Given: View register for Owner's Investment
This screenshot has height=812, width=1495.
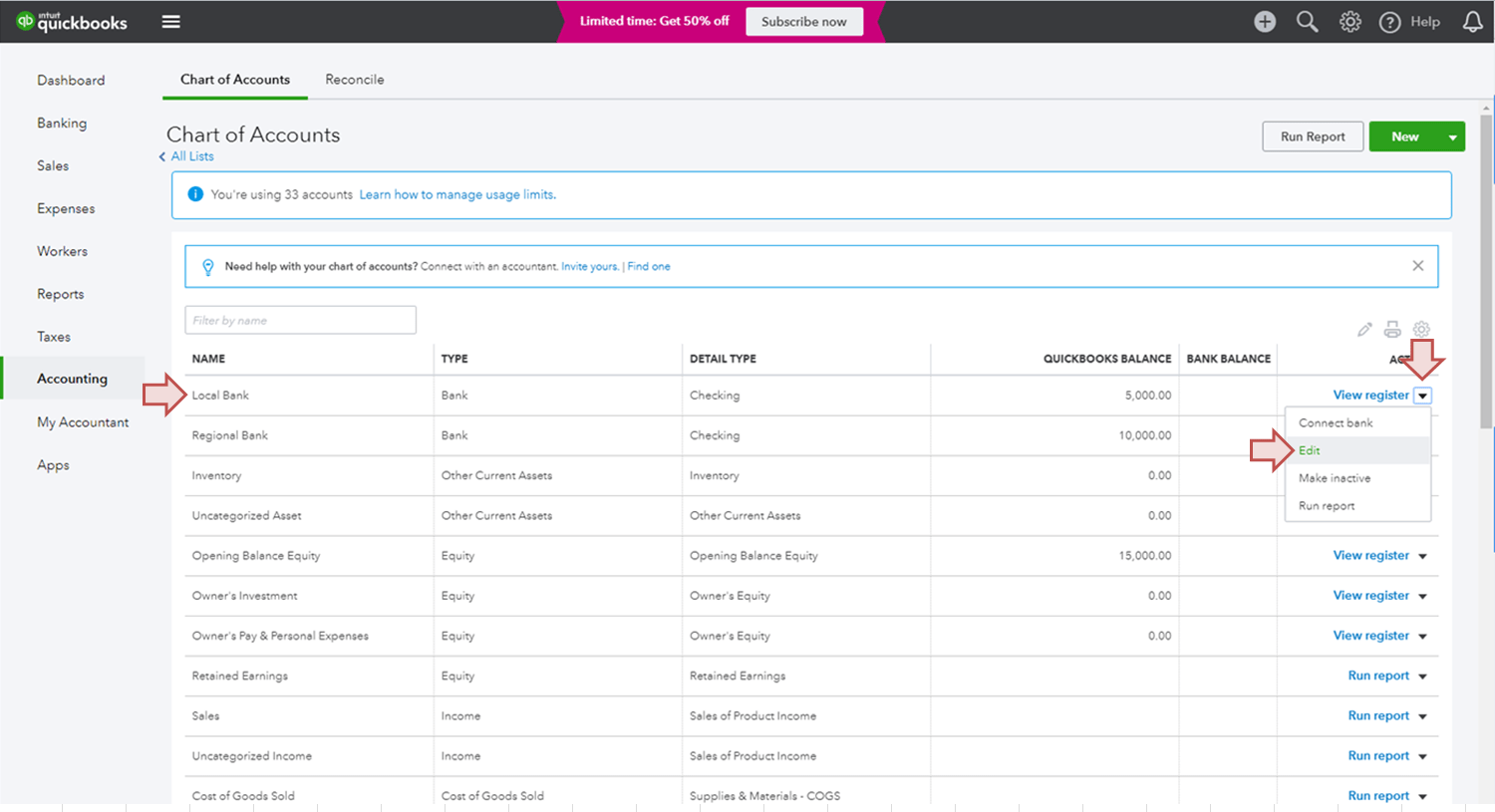Looking at the screenshot, I should point(1371,596).
